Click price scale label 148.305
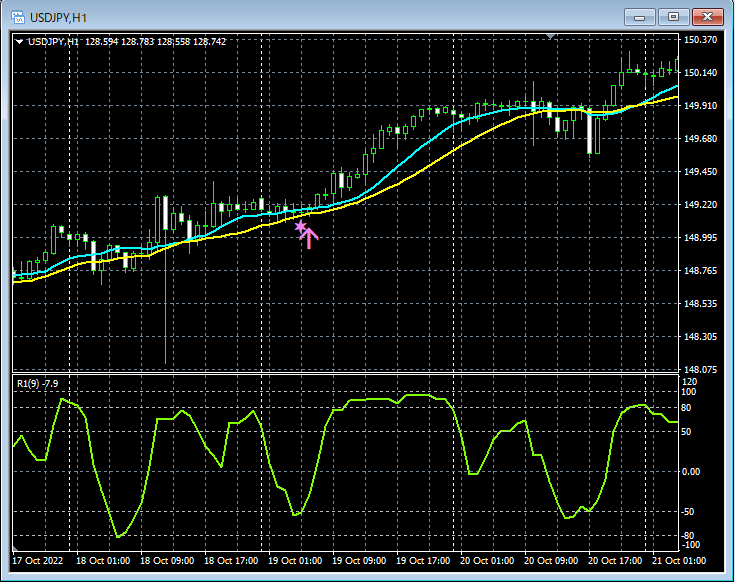 (x=700, y=337)
